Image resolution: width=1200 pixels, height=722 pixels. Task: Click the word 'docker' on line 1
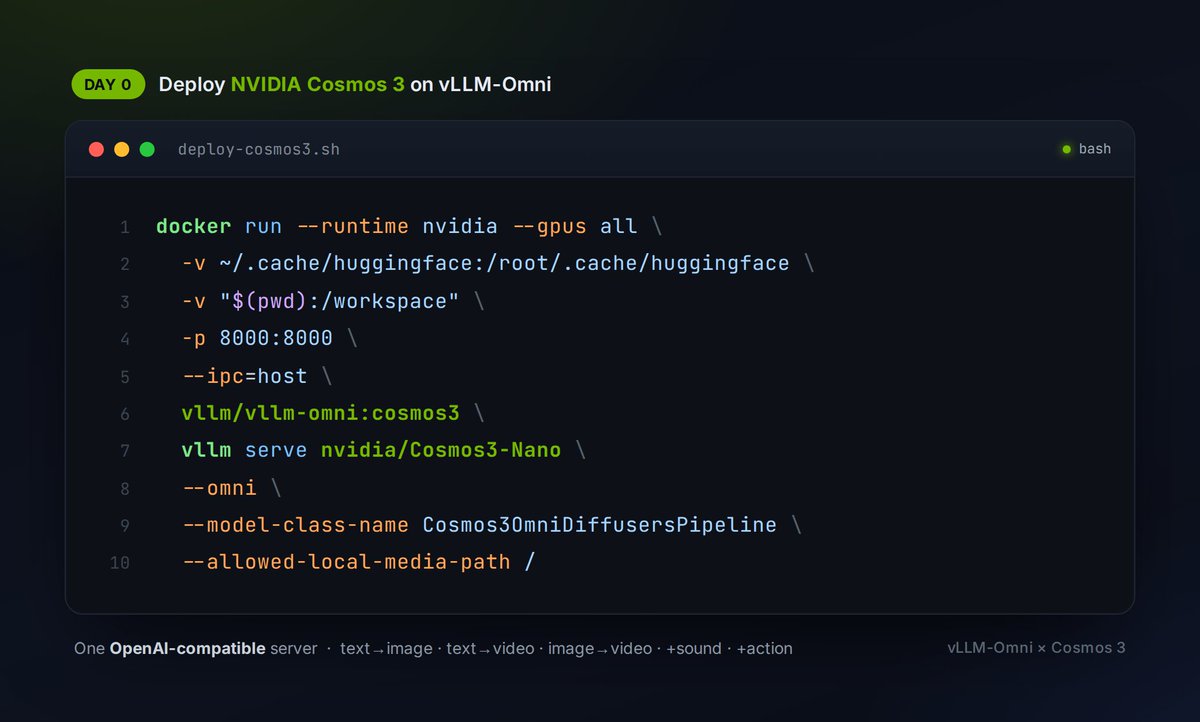[193, 226]
